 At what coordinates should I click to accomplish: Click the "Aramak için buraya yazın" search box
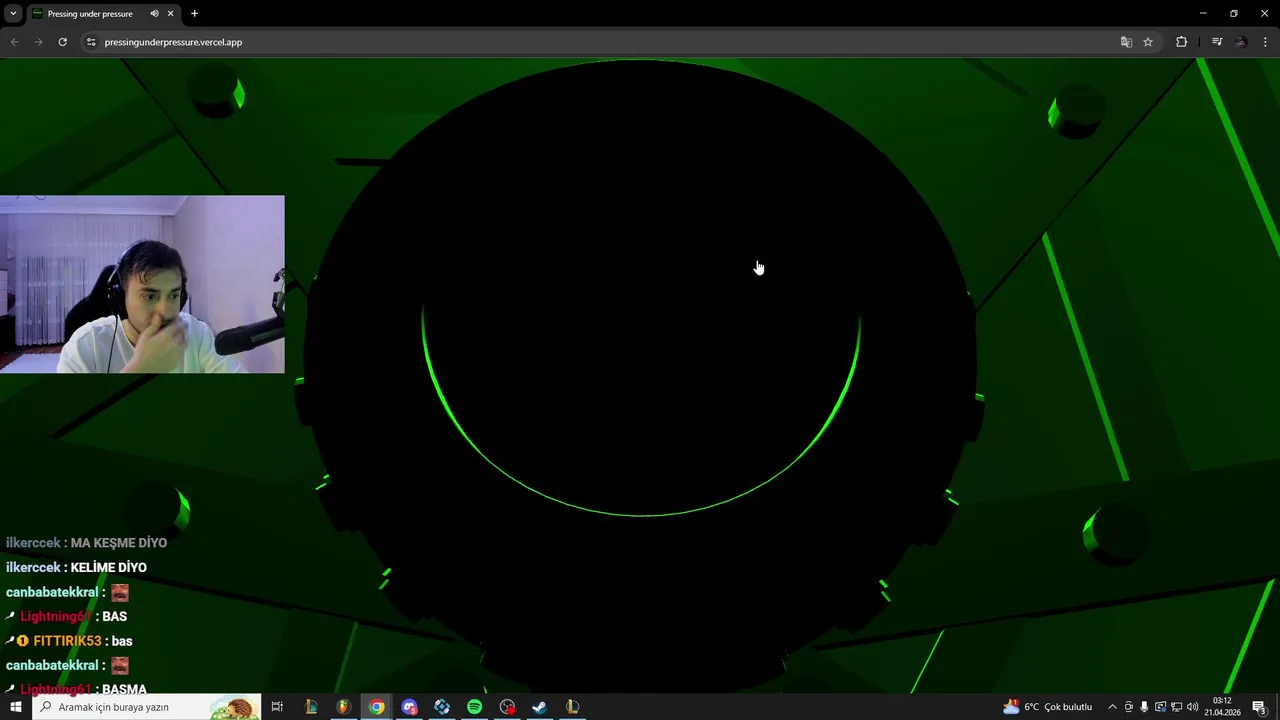pyautogui.click(x=146, y=707)
